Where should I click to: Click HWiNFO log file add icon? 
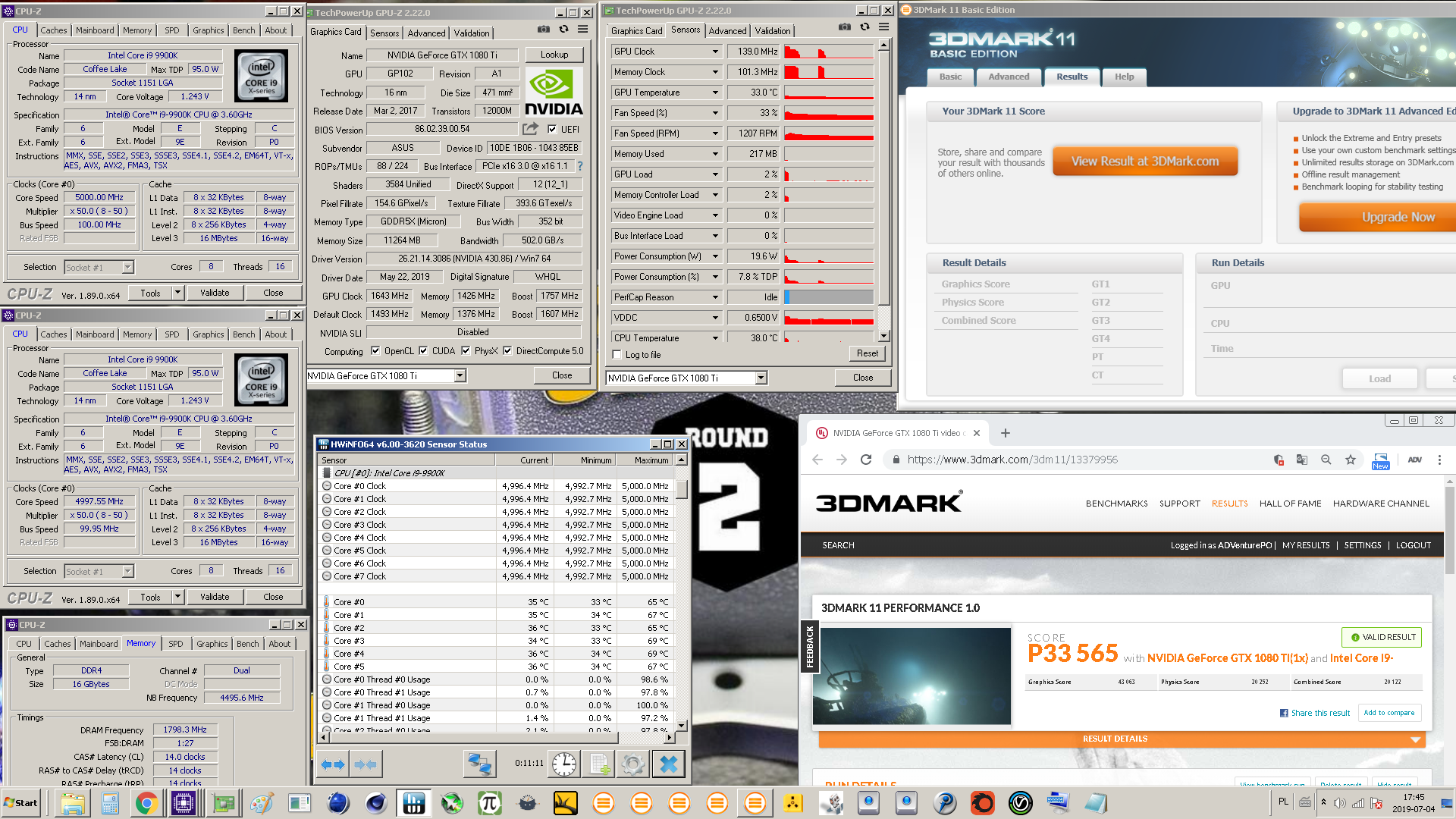point(599,764)
